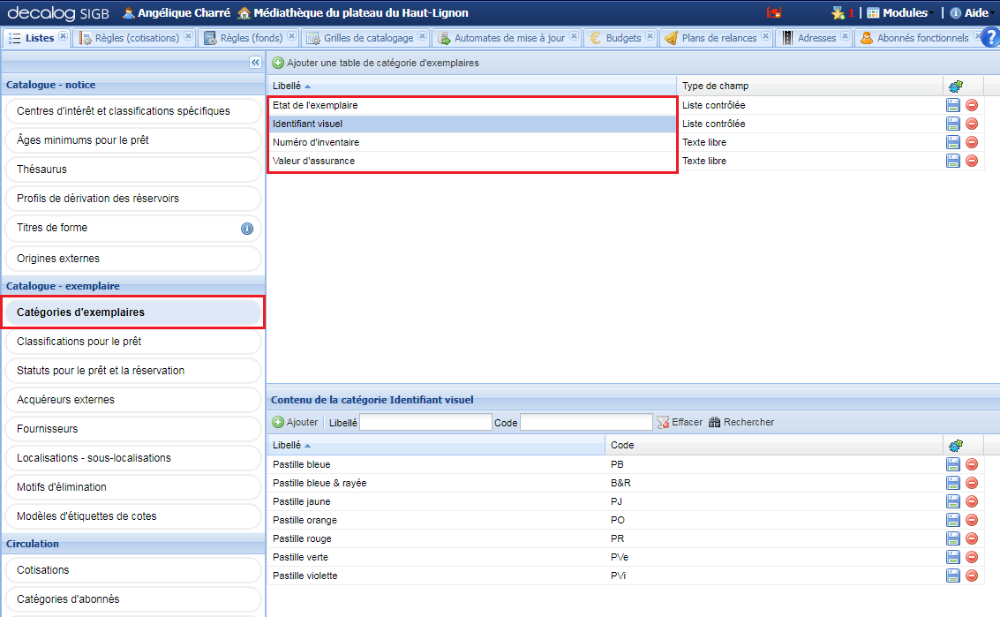Image resolution: width=1000 pixels, height=617 pixels.
Task: Switch to the Budgets tab
Action: tap(623, 38)
